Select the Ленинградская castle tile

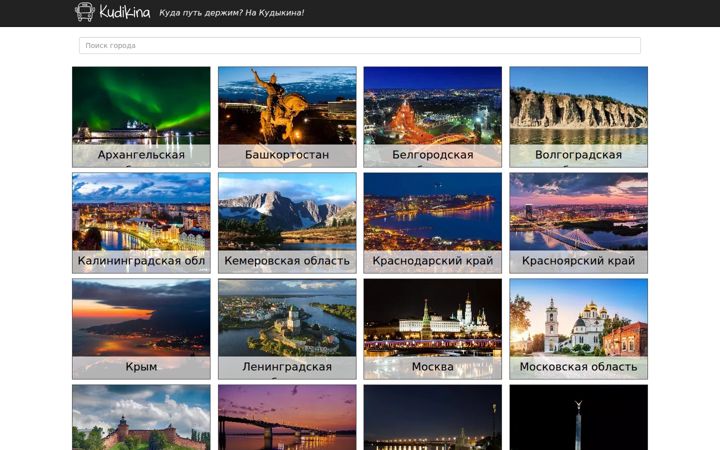tap(287, 329)
